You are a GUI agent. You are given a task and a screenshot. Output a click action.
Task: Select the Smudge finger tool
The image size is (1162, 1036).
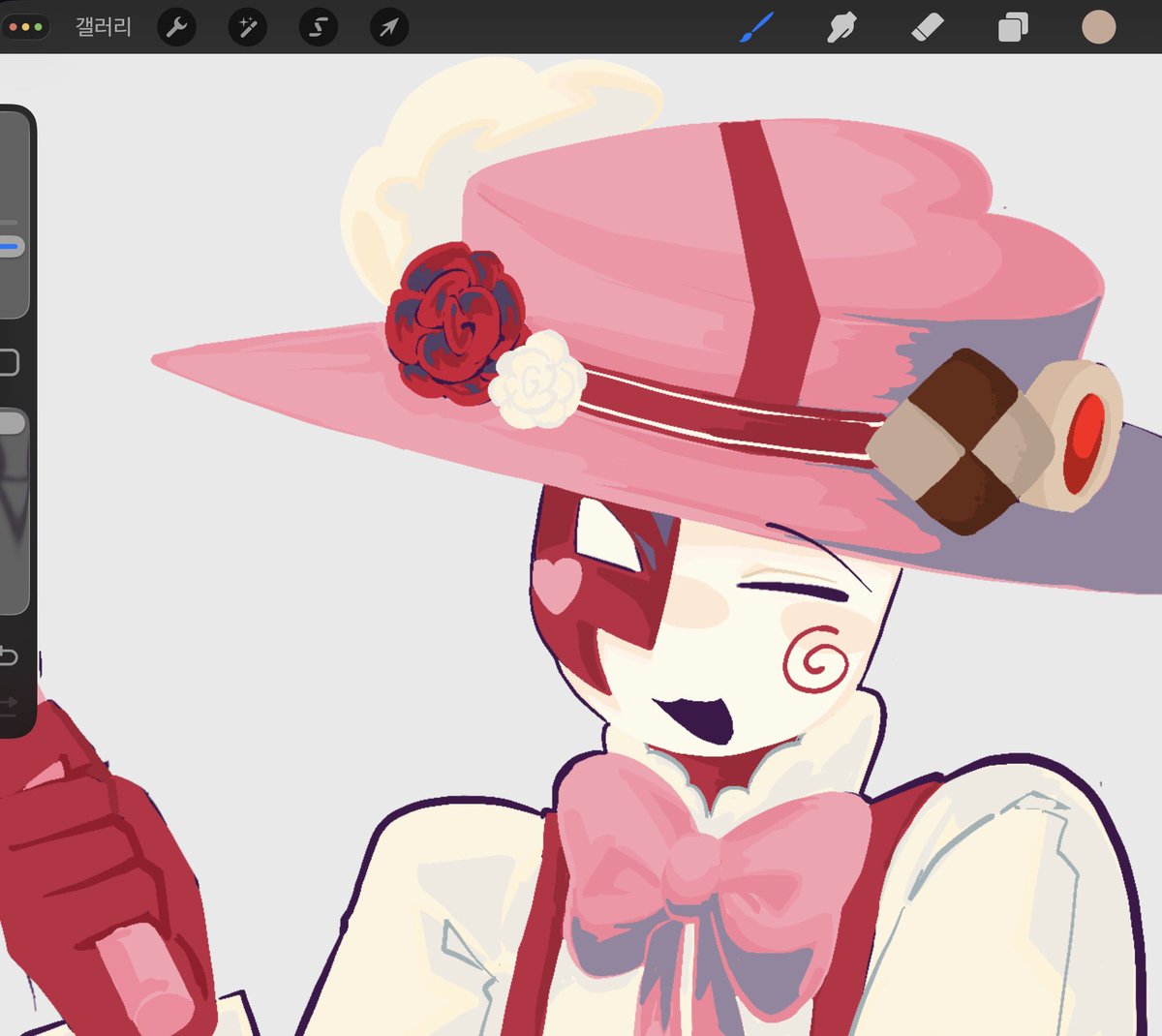841,27
